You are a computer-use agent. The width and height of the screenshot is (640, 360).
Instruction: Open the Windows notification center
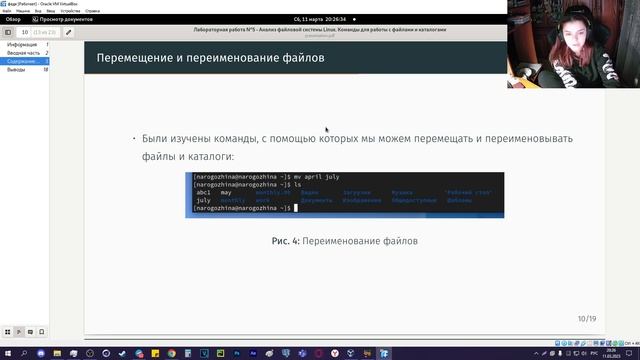629,353
